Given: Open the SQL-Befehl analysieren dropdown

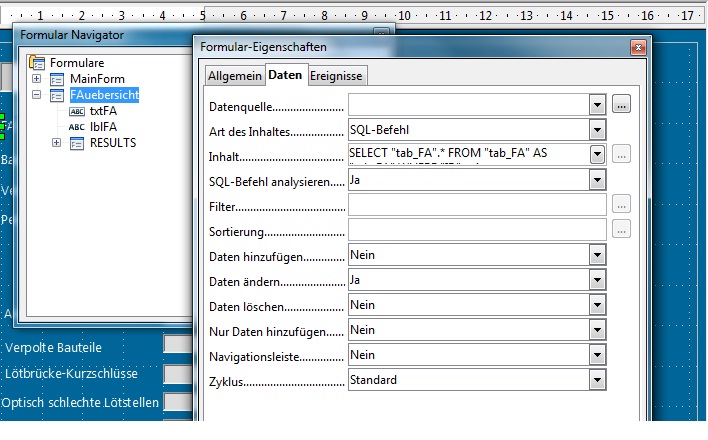Looking at the screenshot, I should pos(598,180).
